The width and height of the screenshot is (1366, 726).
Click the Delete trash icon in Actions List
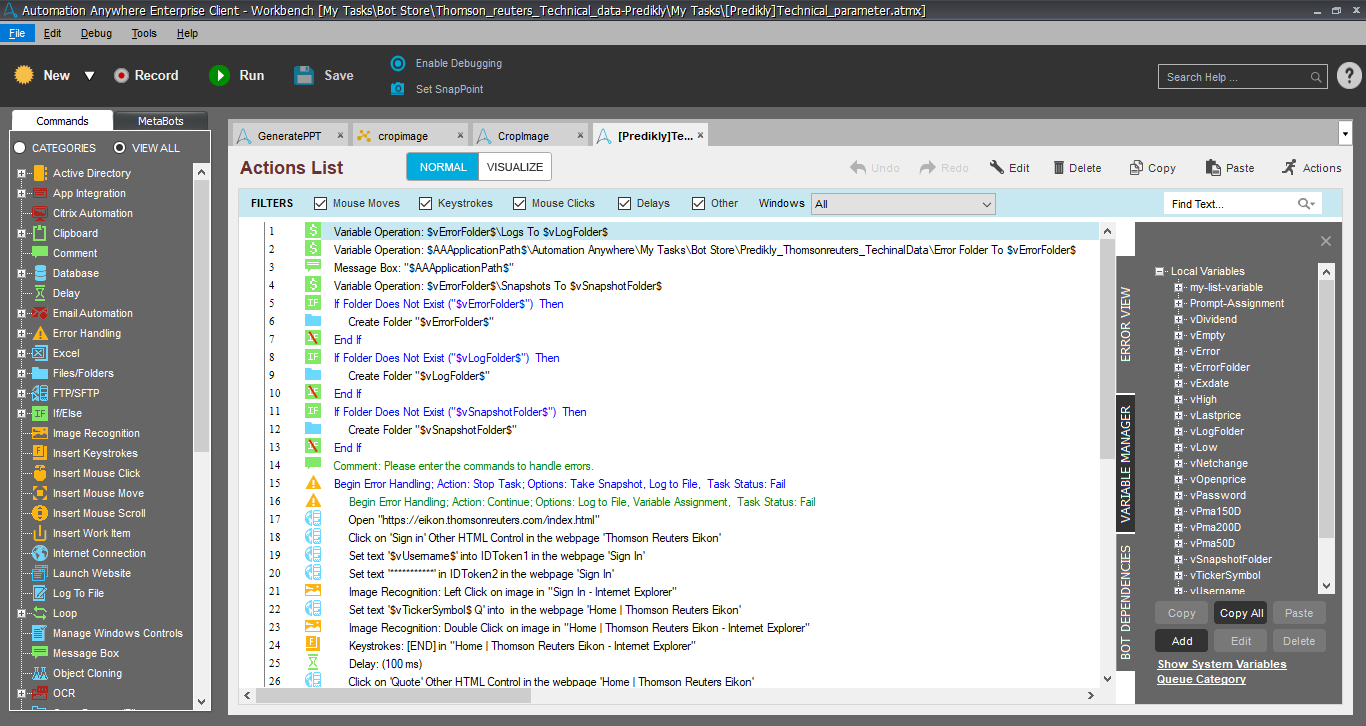1058,168
